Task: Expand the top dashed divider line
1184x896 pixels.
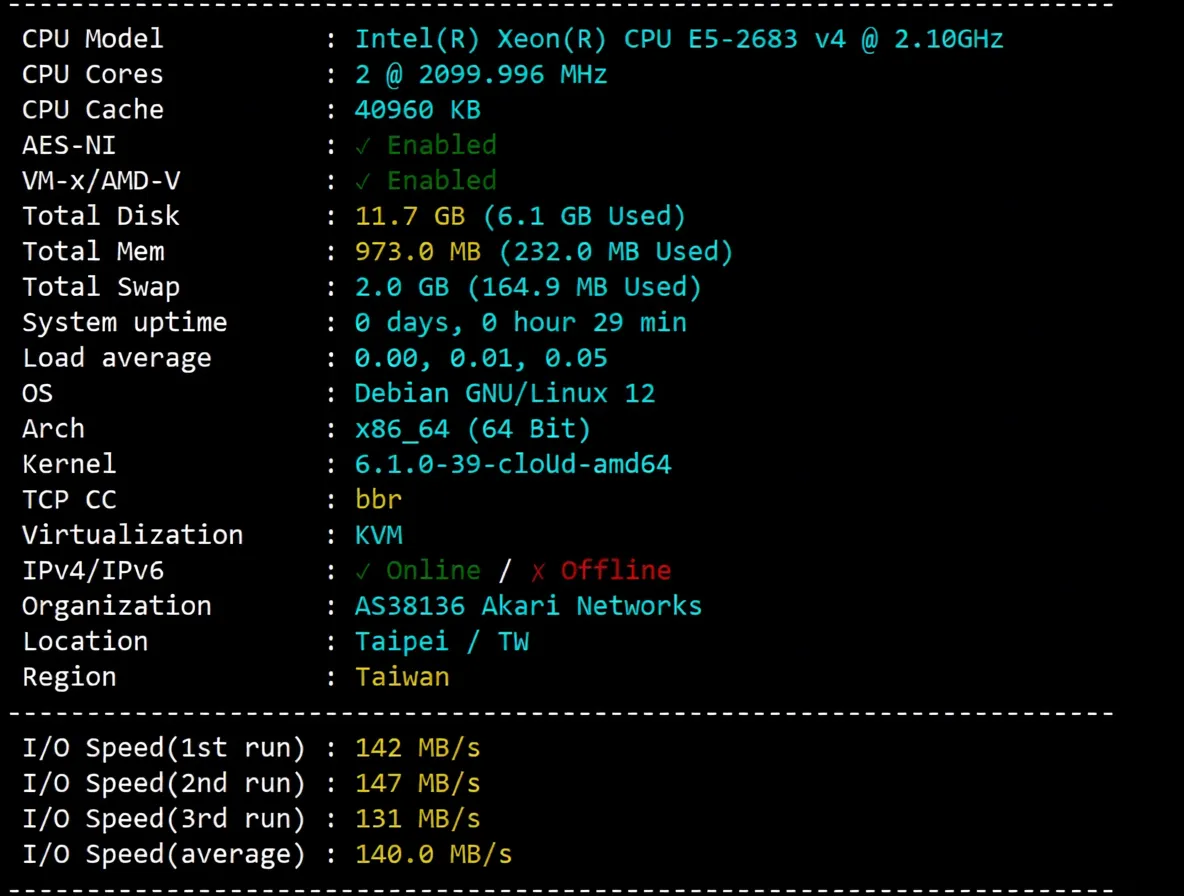Action: point(560,8)
